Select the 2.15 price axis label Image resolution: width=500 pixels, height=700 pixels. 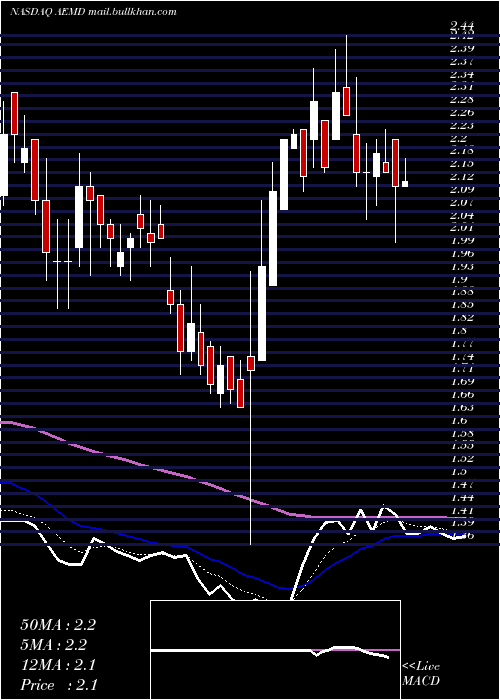[x=462, y=163]
